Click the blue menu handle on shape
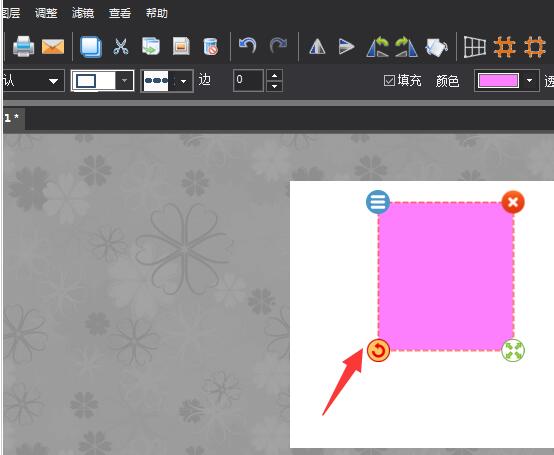Screen dimensions: 554x455 [378, 202]
